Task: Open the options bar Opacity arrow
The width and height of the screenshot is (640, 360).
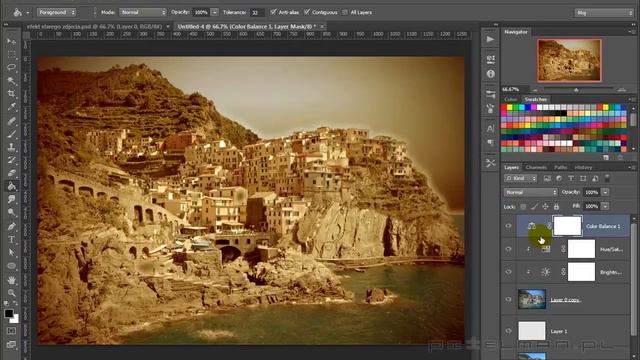Action: [215, 12]
